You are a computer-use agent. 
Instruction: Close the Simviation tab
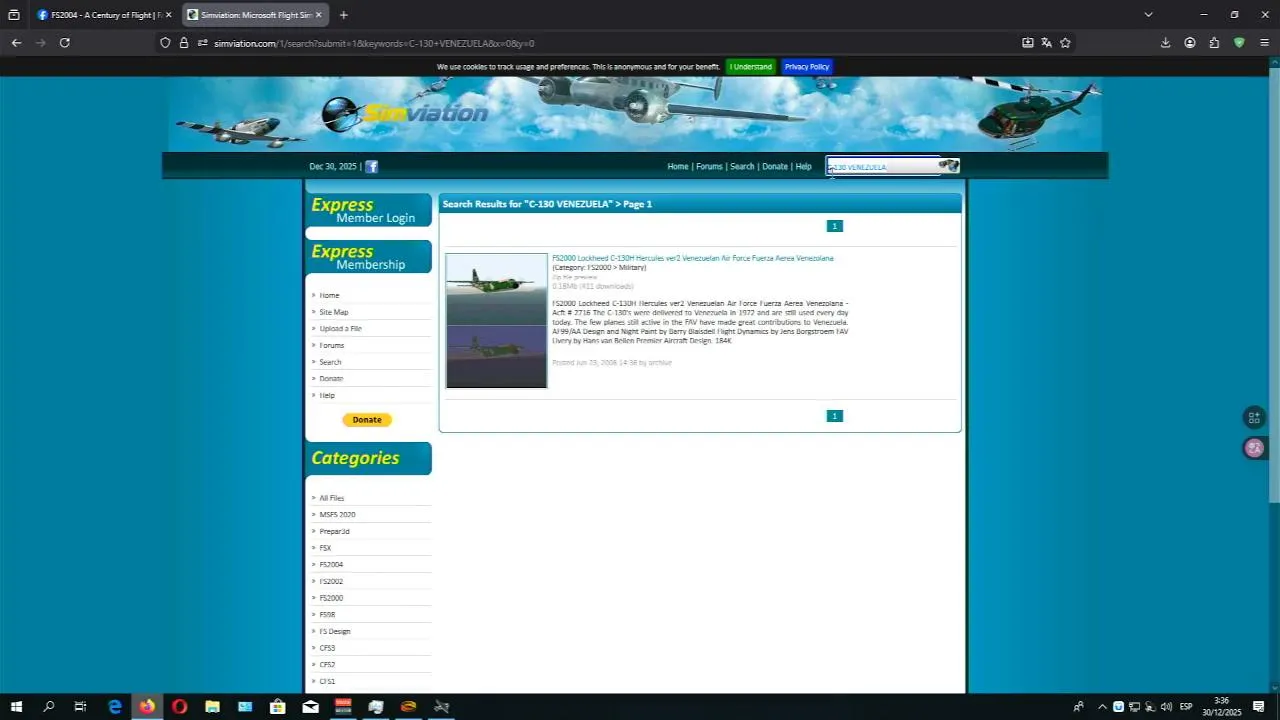coord(319,15)
